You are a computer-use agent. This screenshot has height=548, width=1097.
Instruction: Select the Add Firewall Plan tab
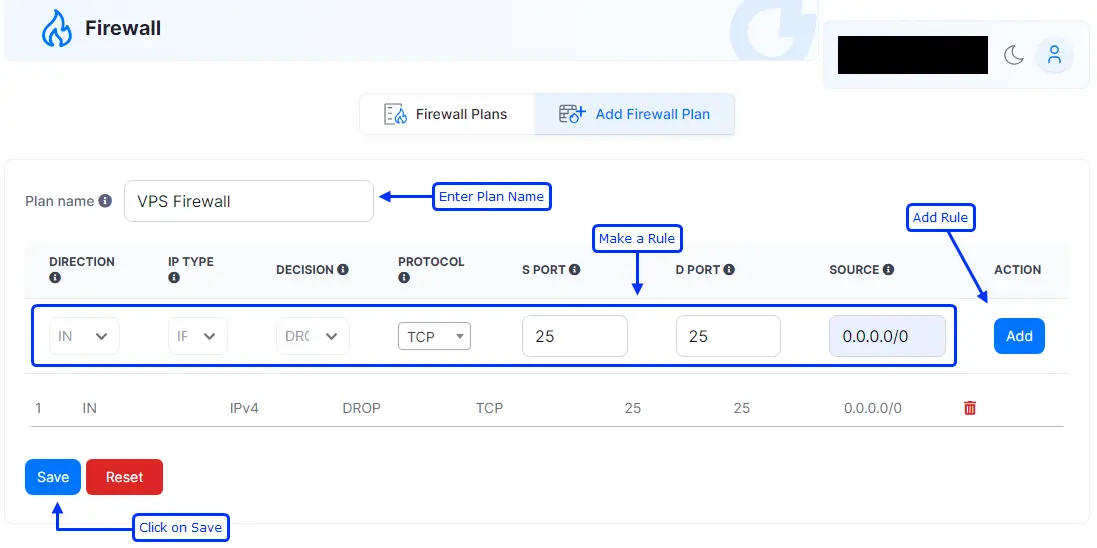pyautogui.click(x=635, y=114)
